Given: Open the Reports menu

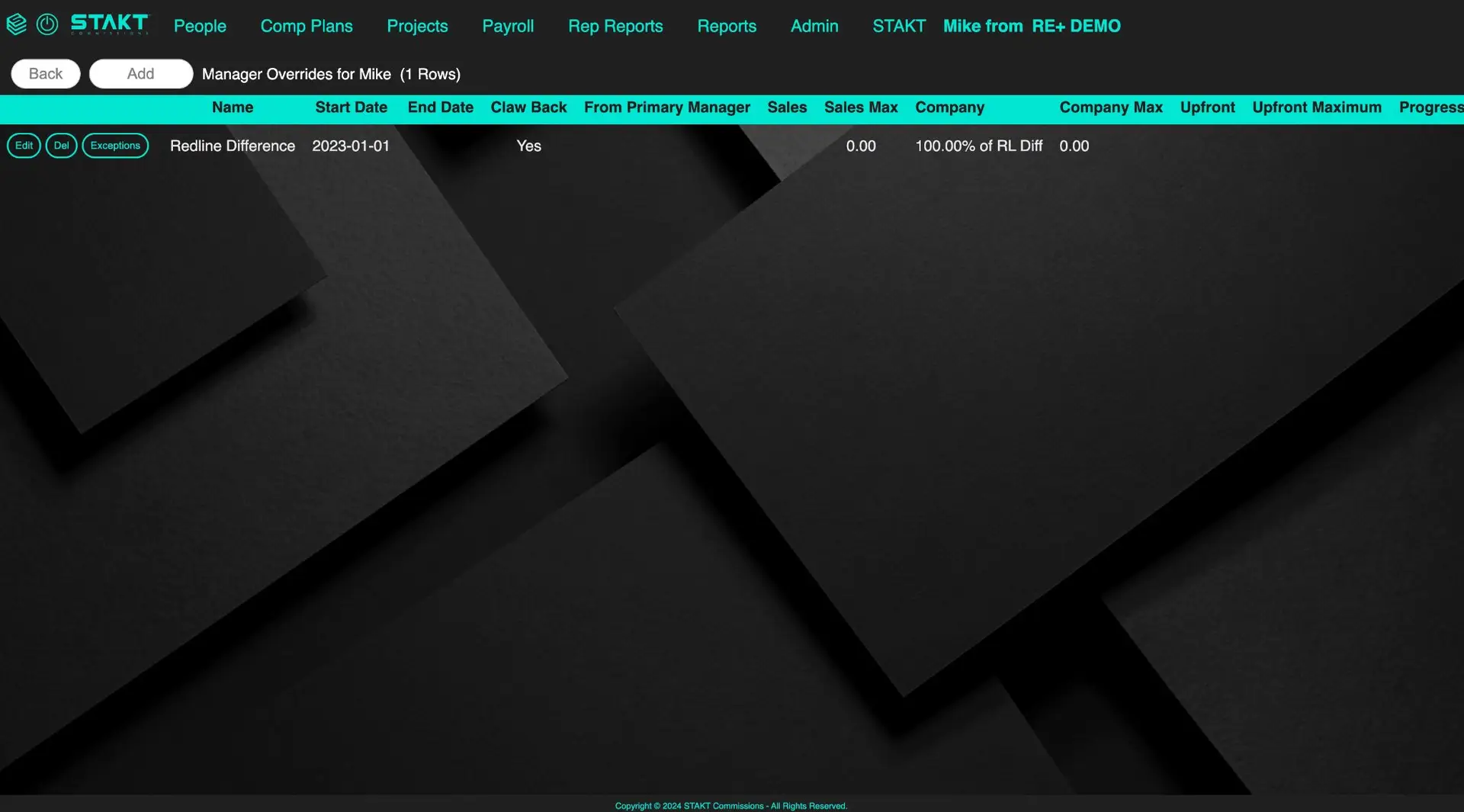Looking at the screenshot, I should click(727, 26).
